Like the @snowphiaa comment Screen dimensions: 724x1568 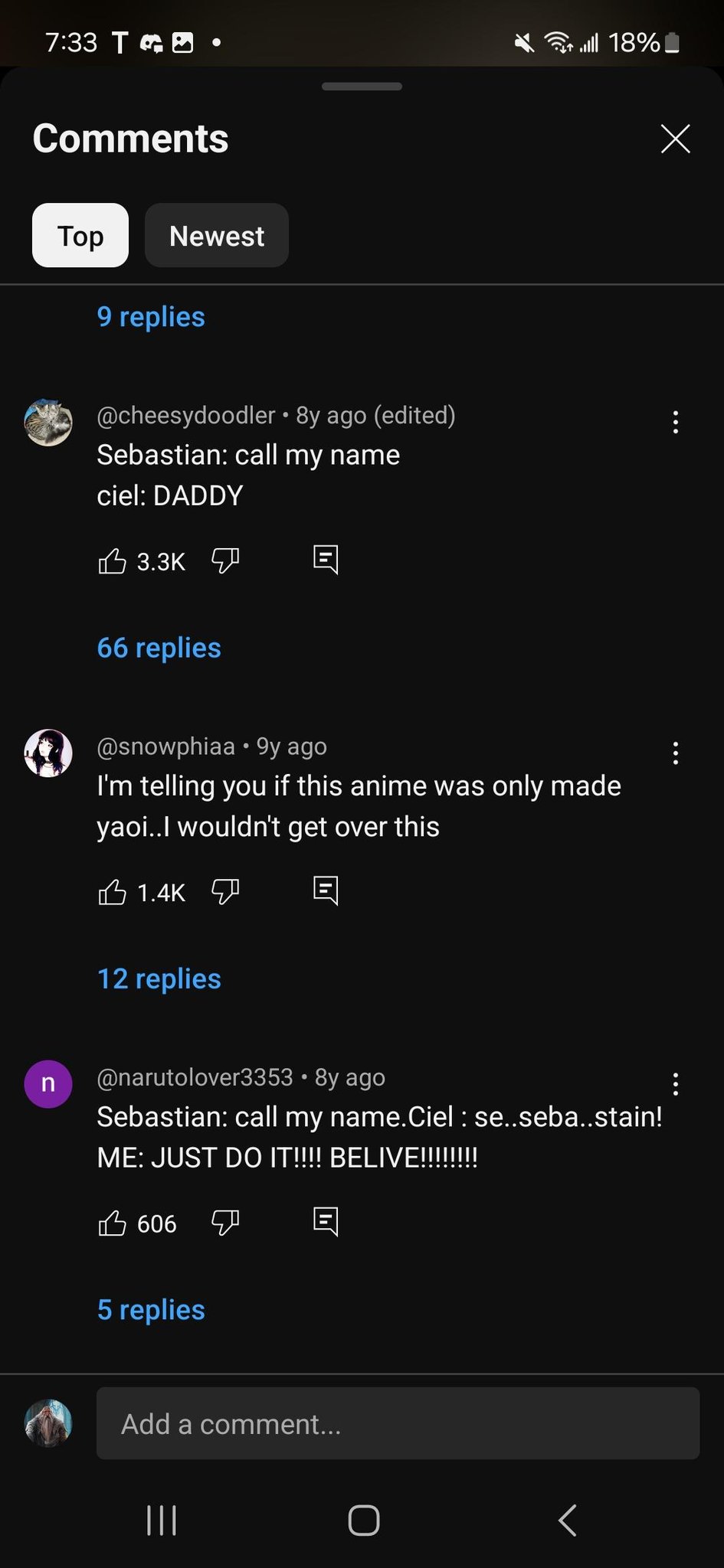tap(113, 892)
